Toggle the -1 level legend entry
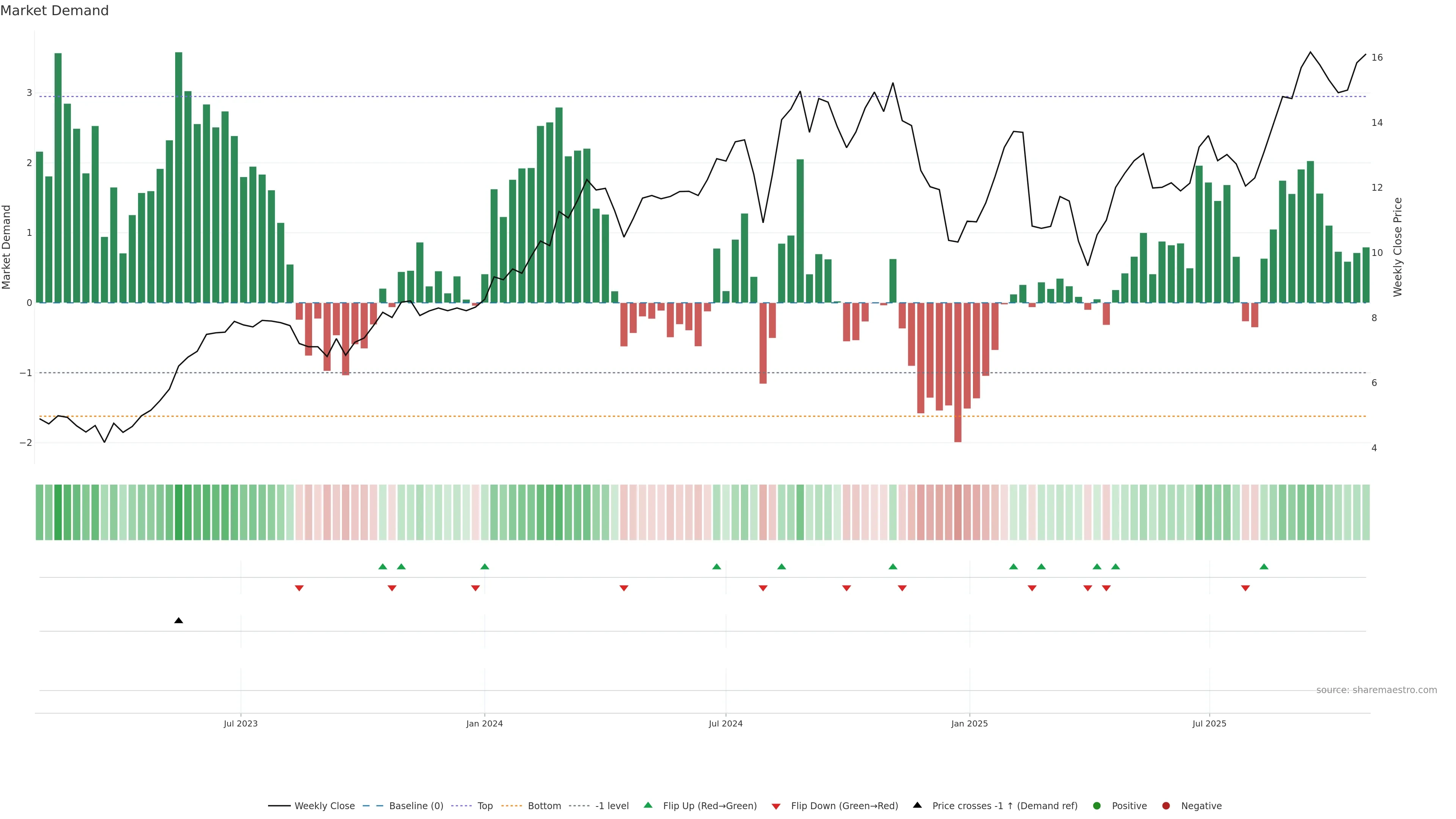Screen dimensions: 1456x819 click(612, 806)
